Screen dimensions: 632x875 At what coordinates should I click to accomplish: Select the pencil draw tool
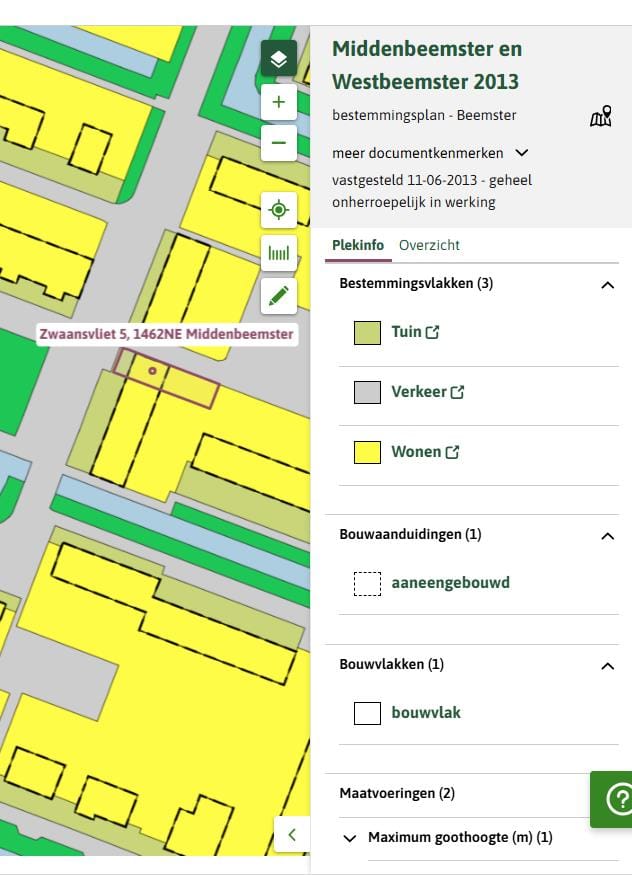coord(278,295)
